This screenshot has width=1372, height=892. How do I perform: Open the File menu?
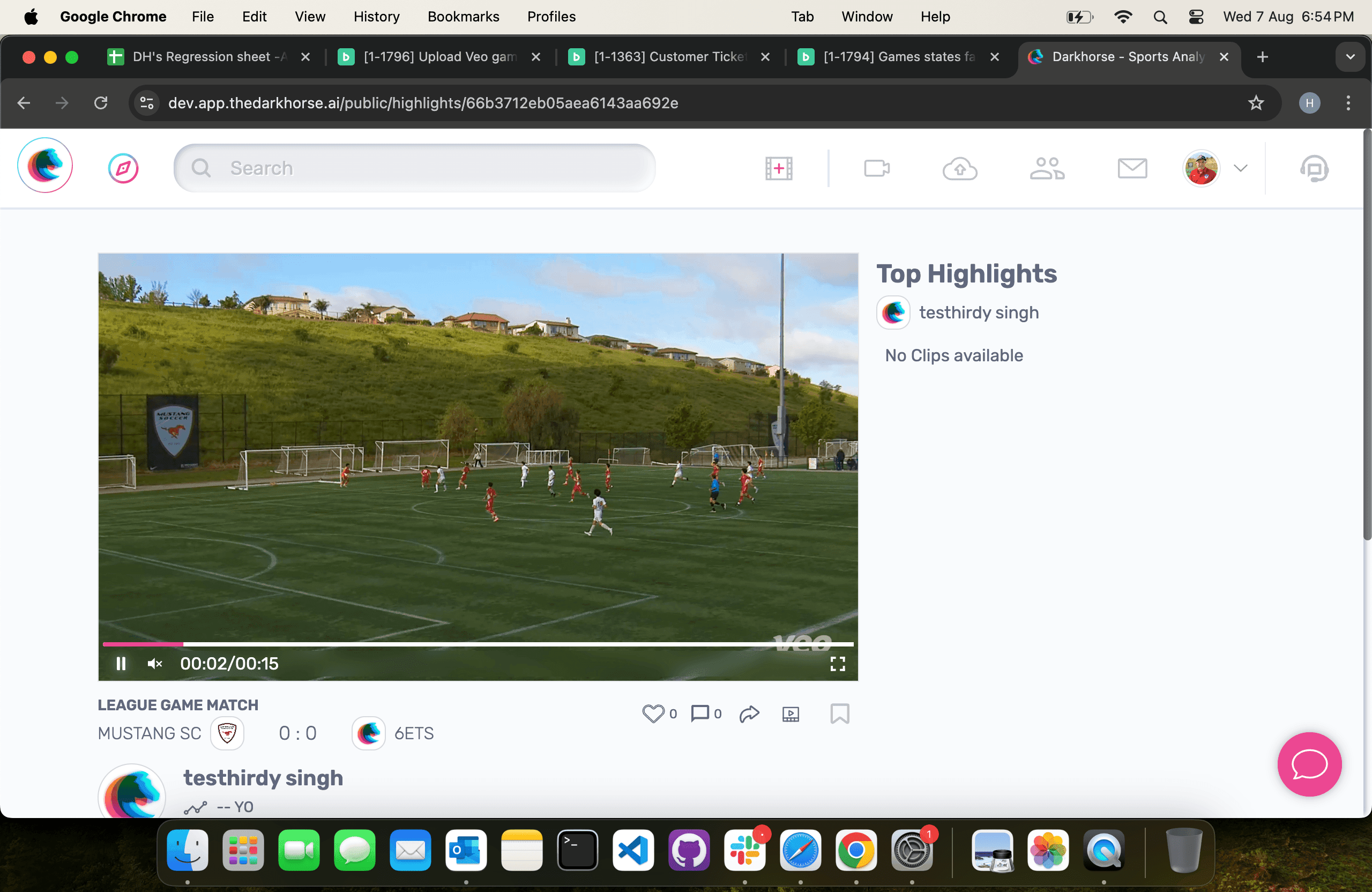pyautogui.click(x=203, y=17)
